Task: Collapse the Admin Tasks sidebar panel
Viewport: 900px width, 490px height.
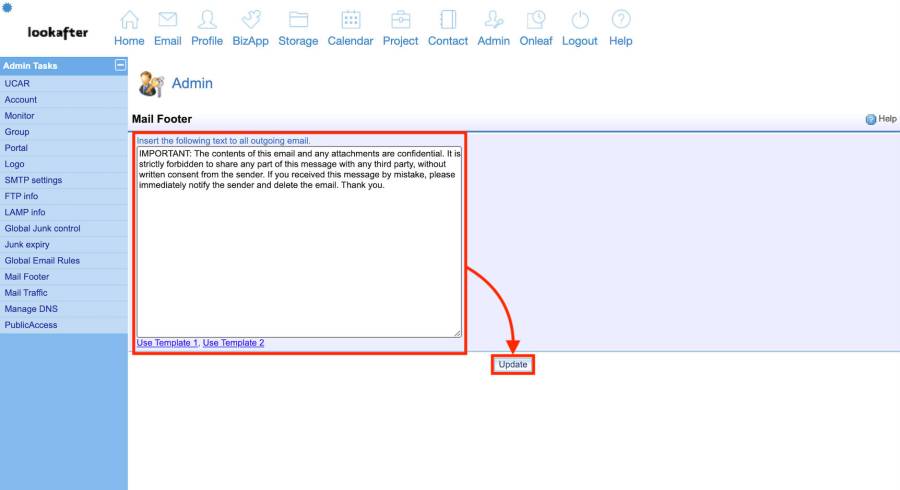Action: (121, 66)
